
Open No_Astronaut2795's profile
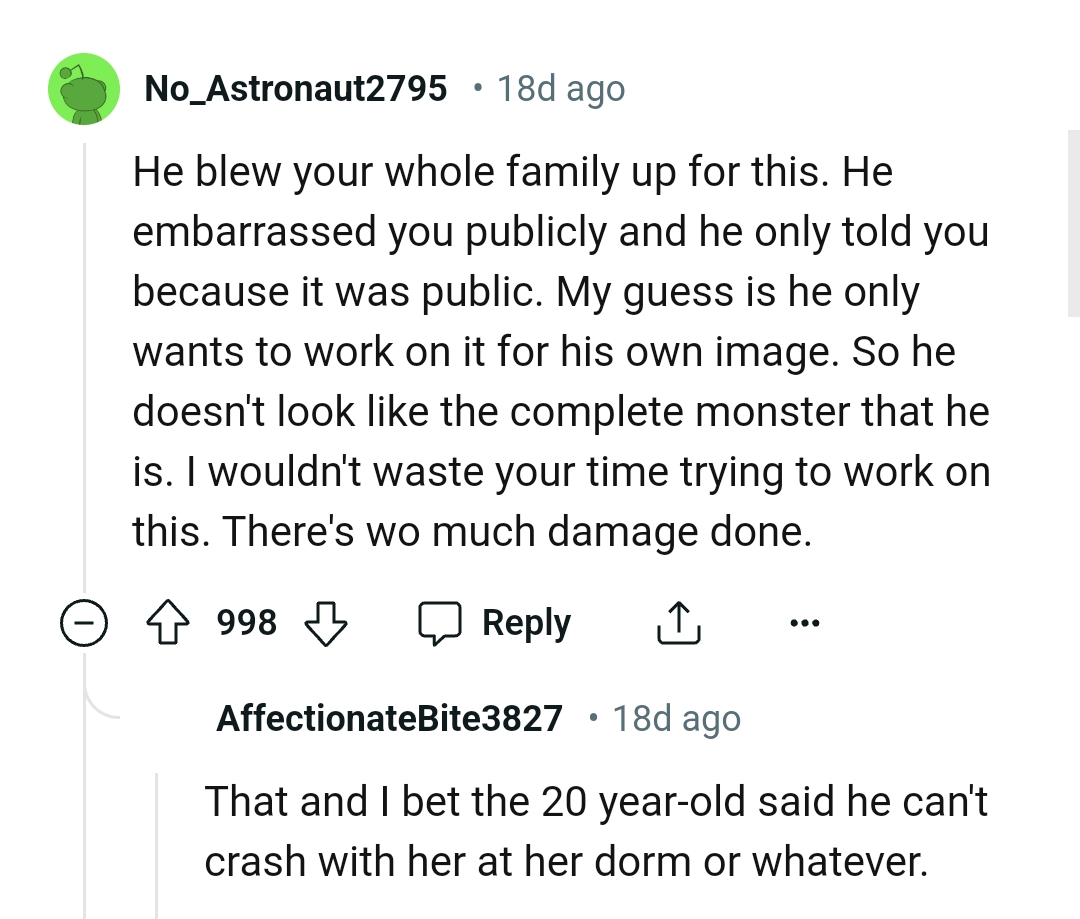point(295,88)
